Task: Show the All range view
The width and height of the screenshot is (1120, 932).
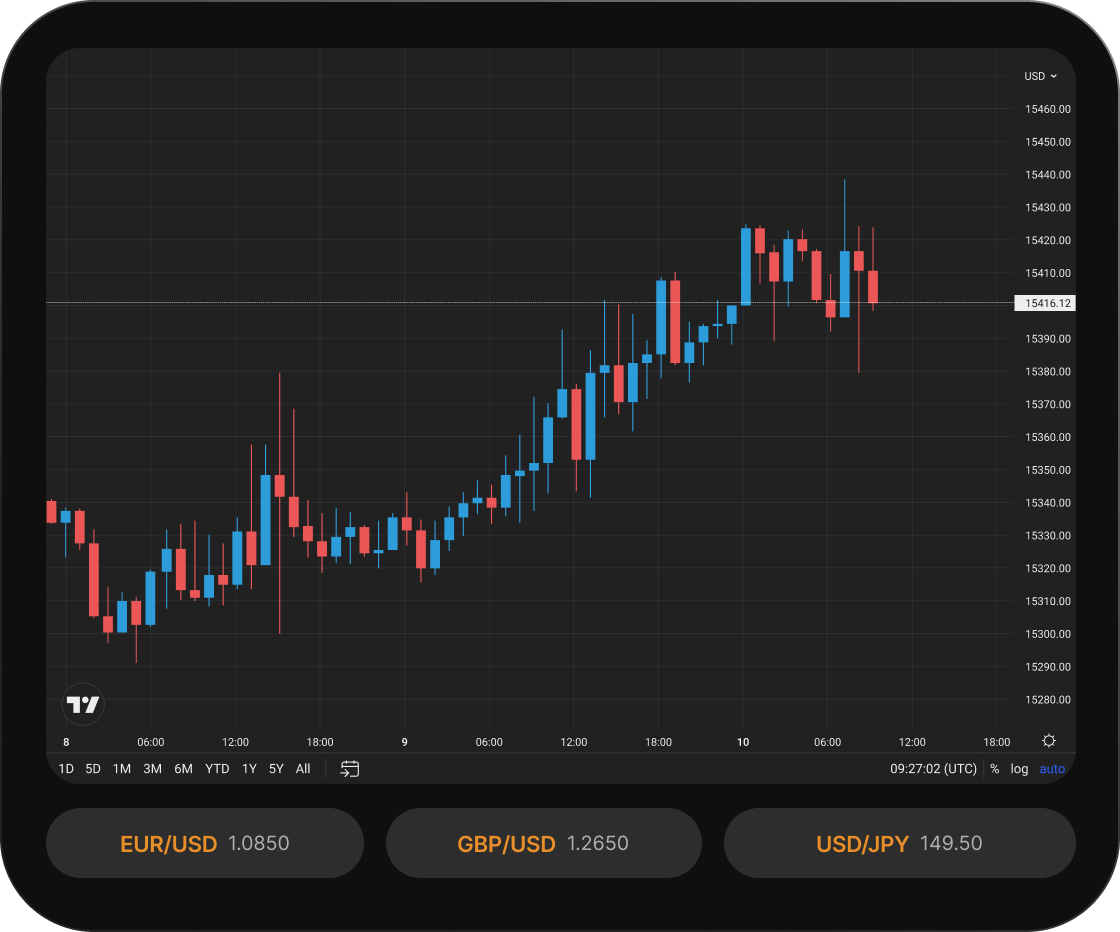Action: (x=303, y=769)
